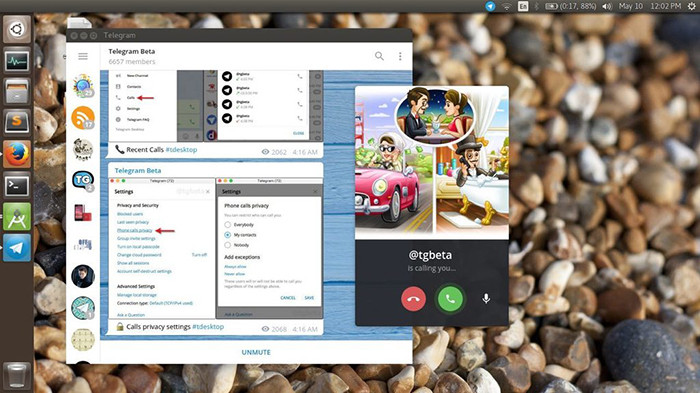The image size is (700, 393).
Task: Open the Telegram Beta sender name link
Action: [x=138, y=170]
